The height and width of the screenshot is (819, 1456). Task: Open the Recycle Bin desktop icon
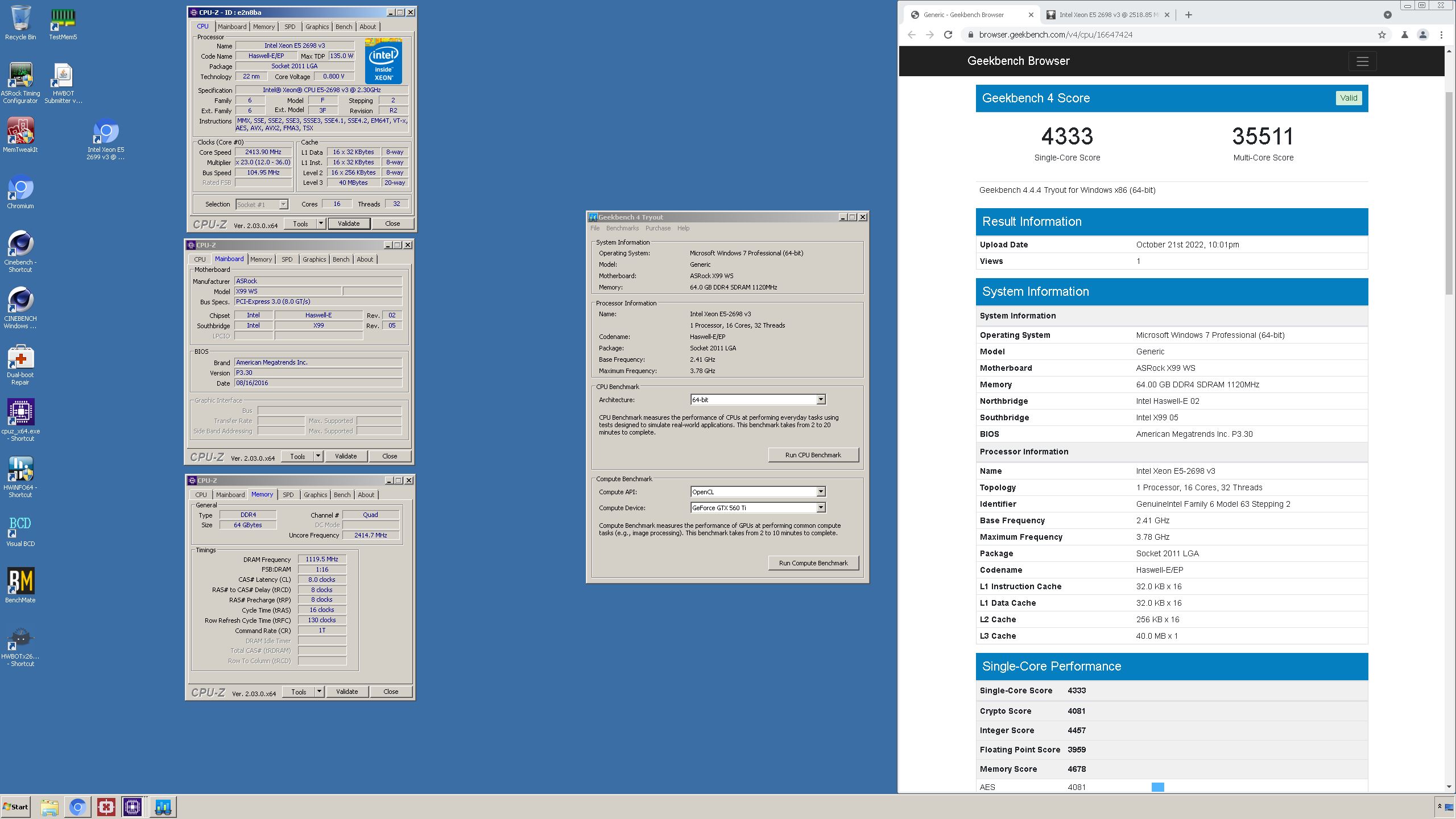click(20, 23)
